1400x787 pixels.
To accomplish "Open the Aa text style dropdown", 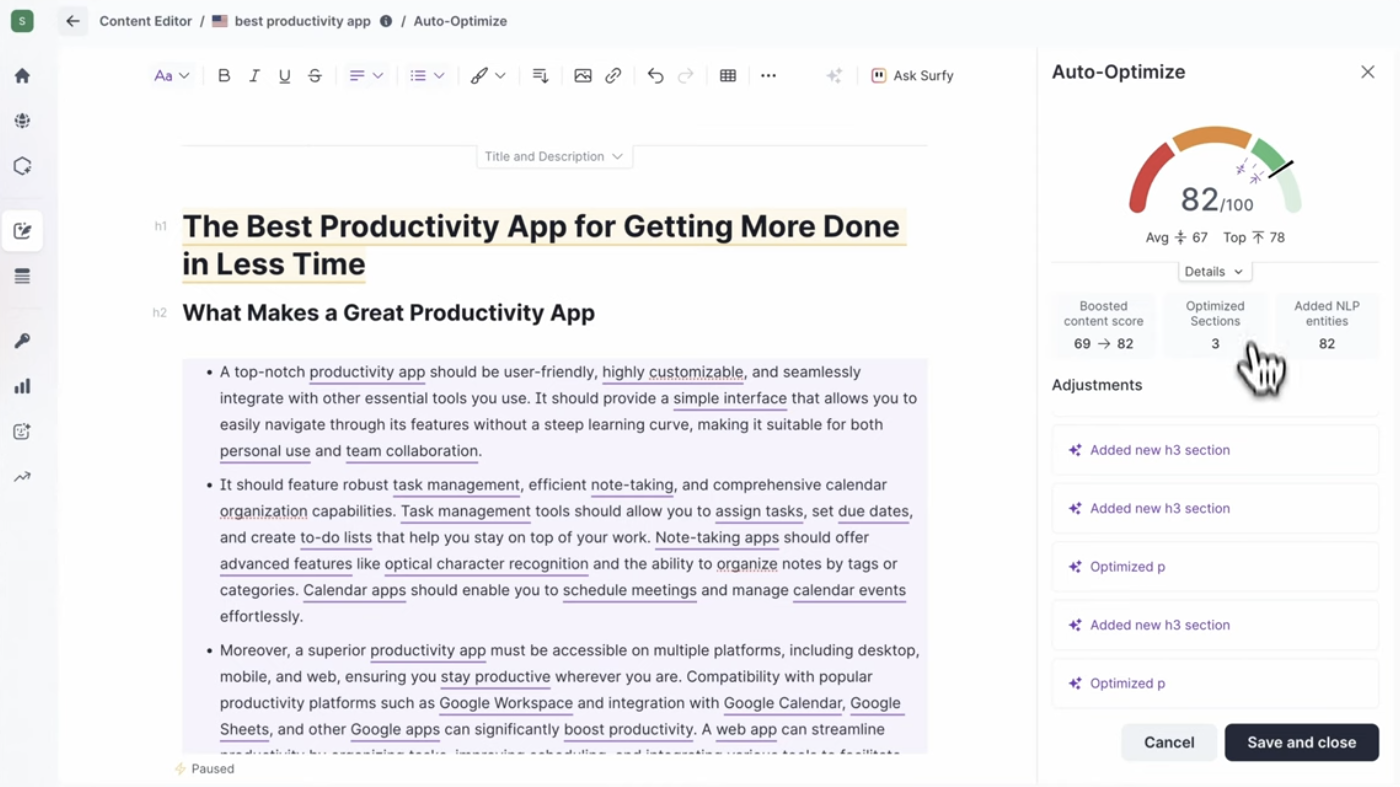I will pos(172,76).
